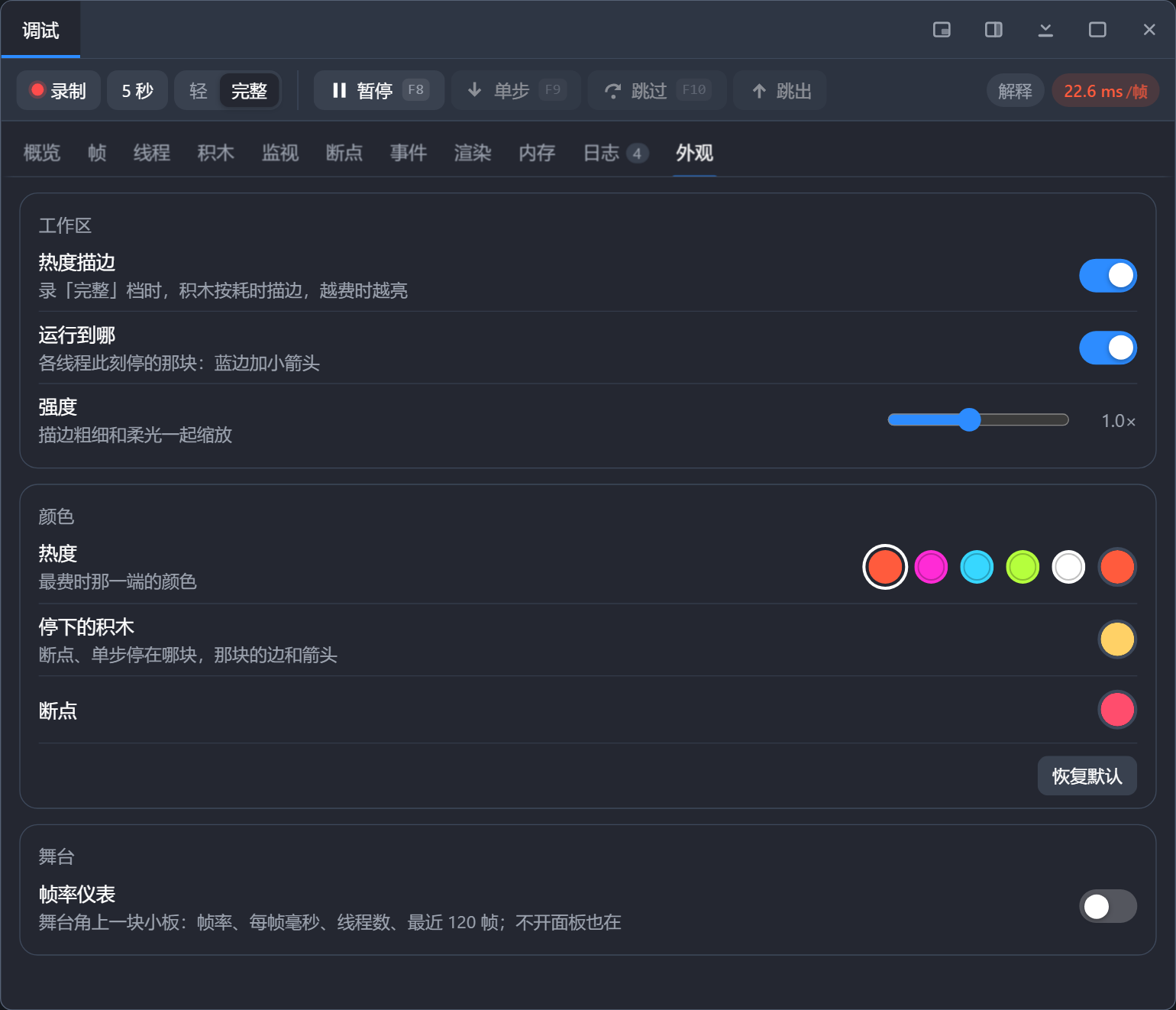Click the 恢复默认 button

(1087, 776)
